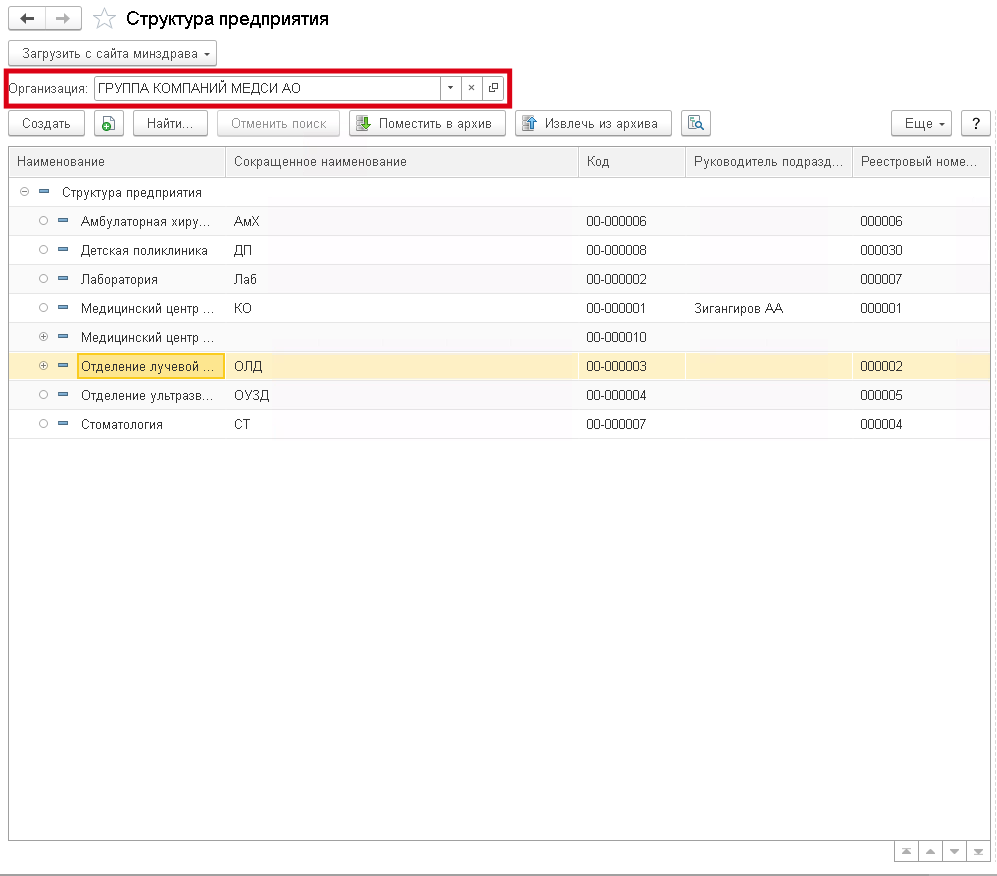Open the 'Загрузить с сайта минздрава' dropdown button

pos(113,53)
